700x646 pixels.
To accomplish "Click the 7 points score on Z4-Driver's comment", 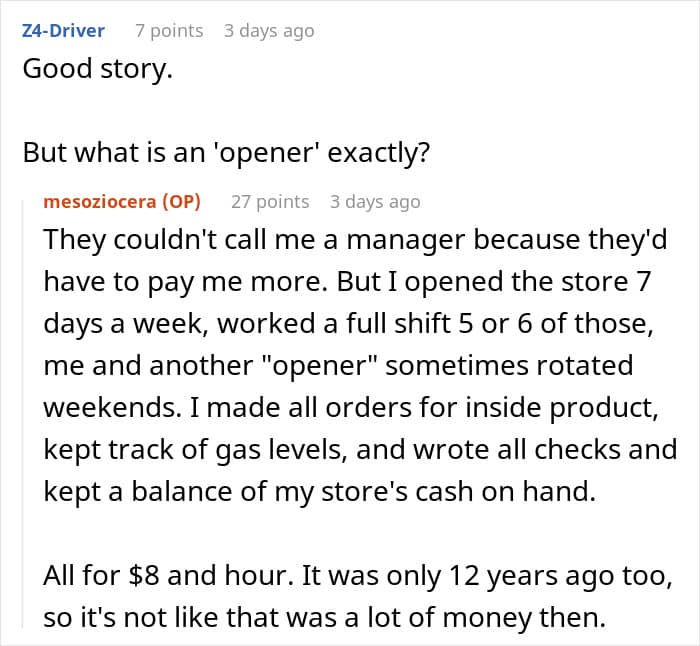I will 169,31.
